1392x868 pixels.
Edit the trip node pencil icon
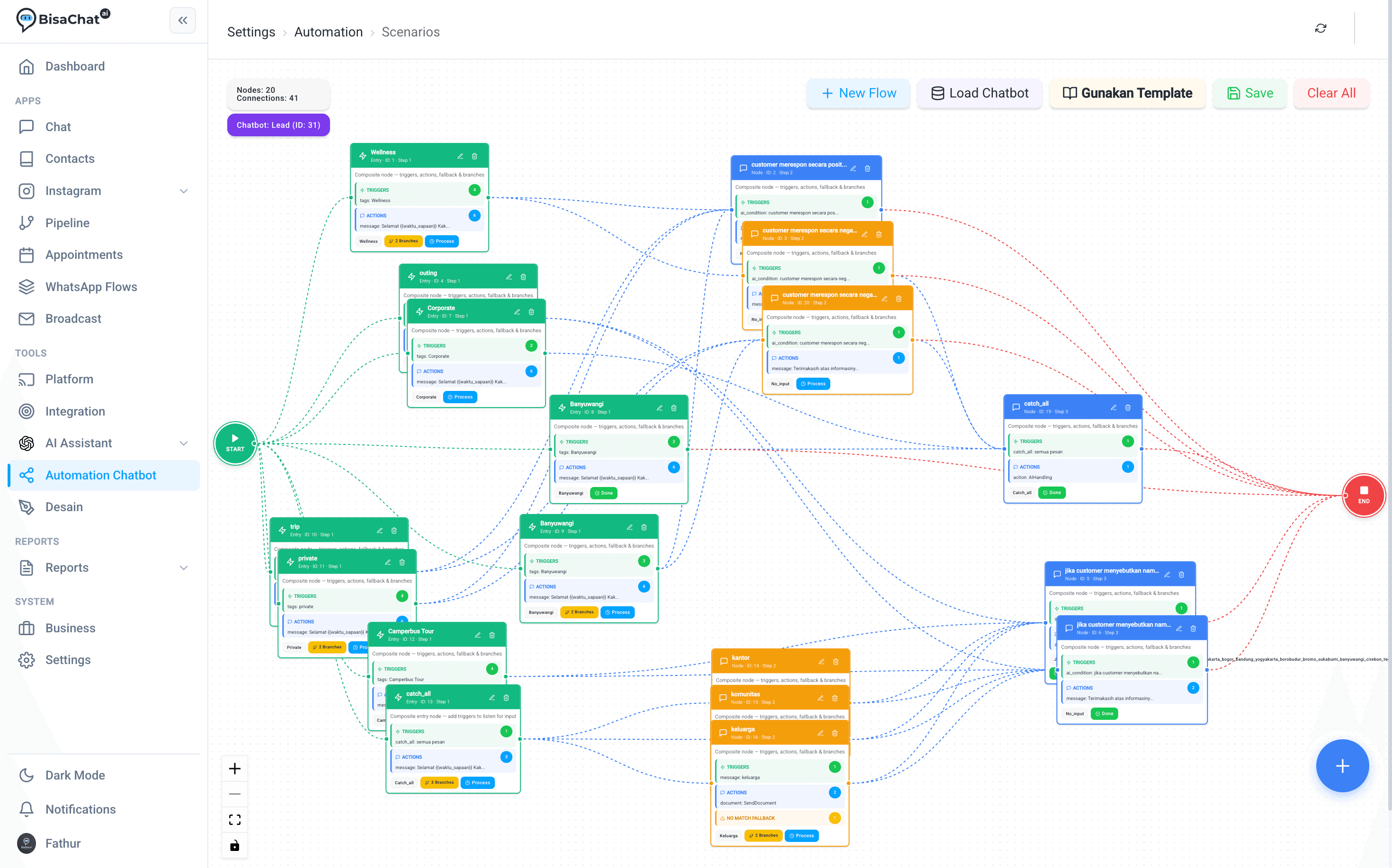380,531
